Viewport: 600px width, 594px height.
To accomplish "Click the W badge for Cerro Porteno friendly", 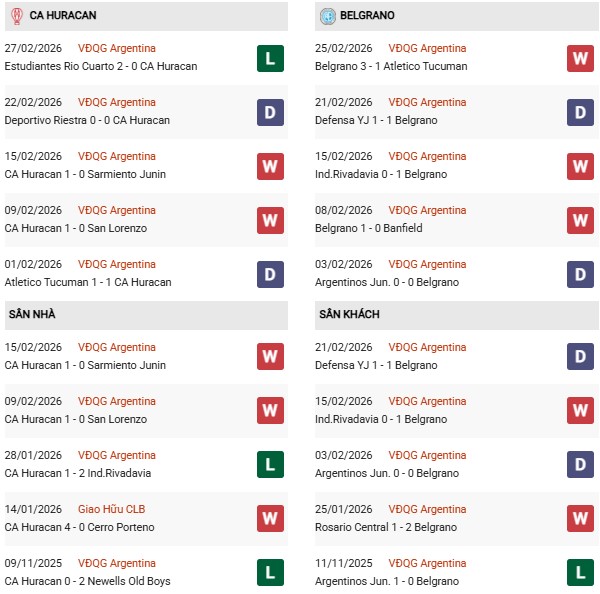I will [270, 519].
